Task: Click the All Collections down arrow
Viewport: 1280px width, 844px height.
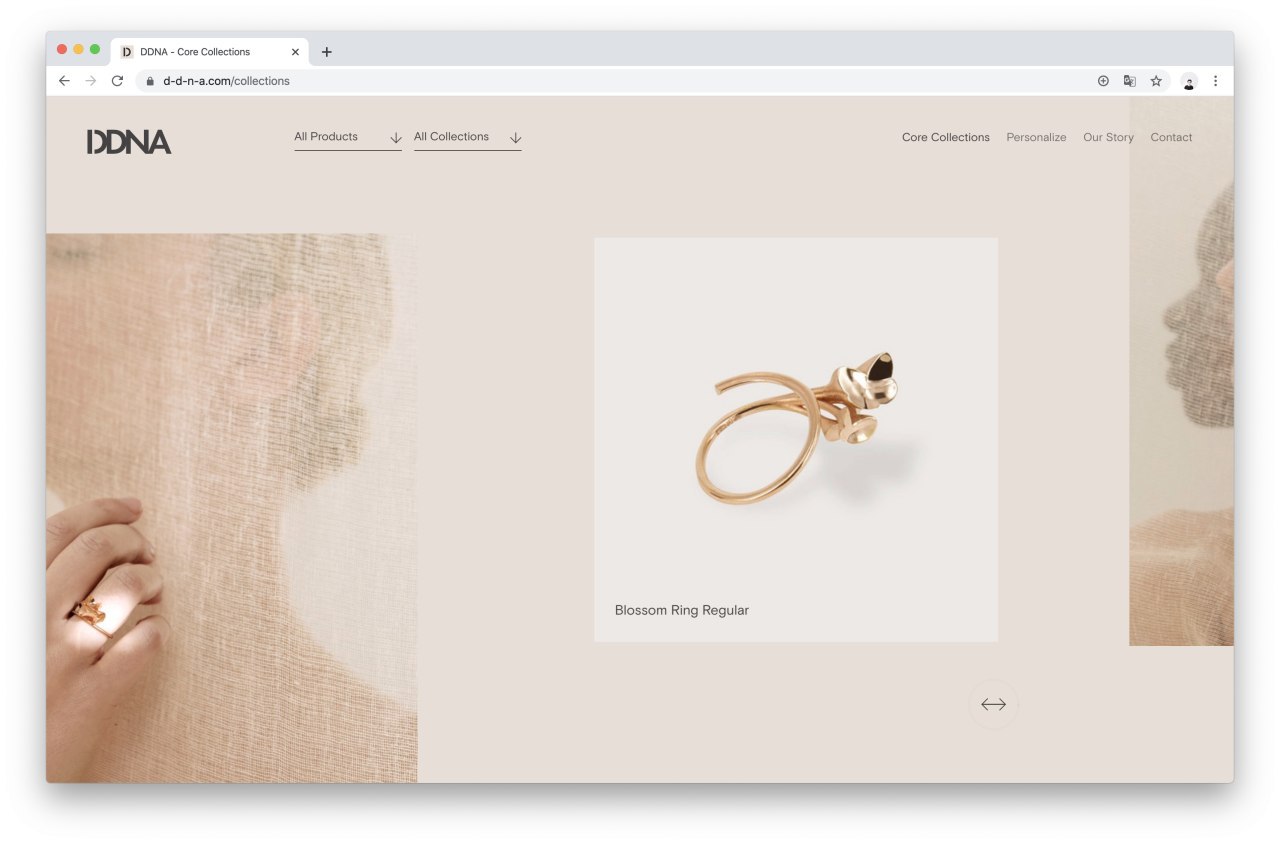Action: point(515,138)
